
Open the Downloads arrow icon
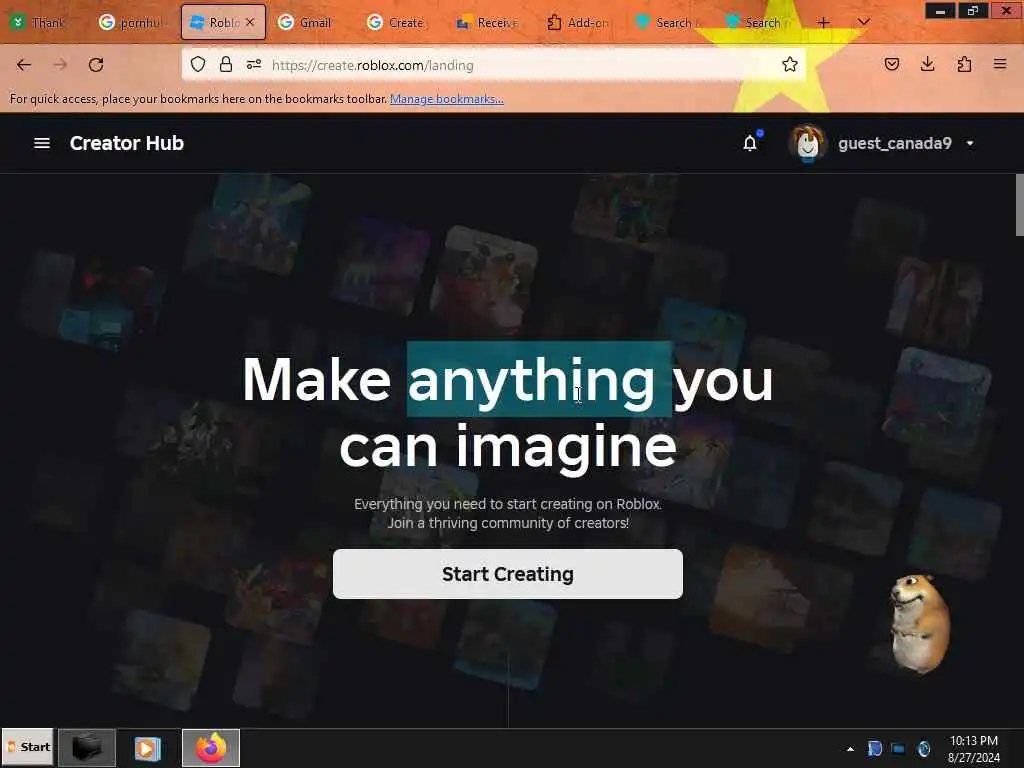point(927,64)
